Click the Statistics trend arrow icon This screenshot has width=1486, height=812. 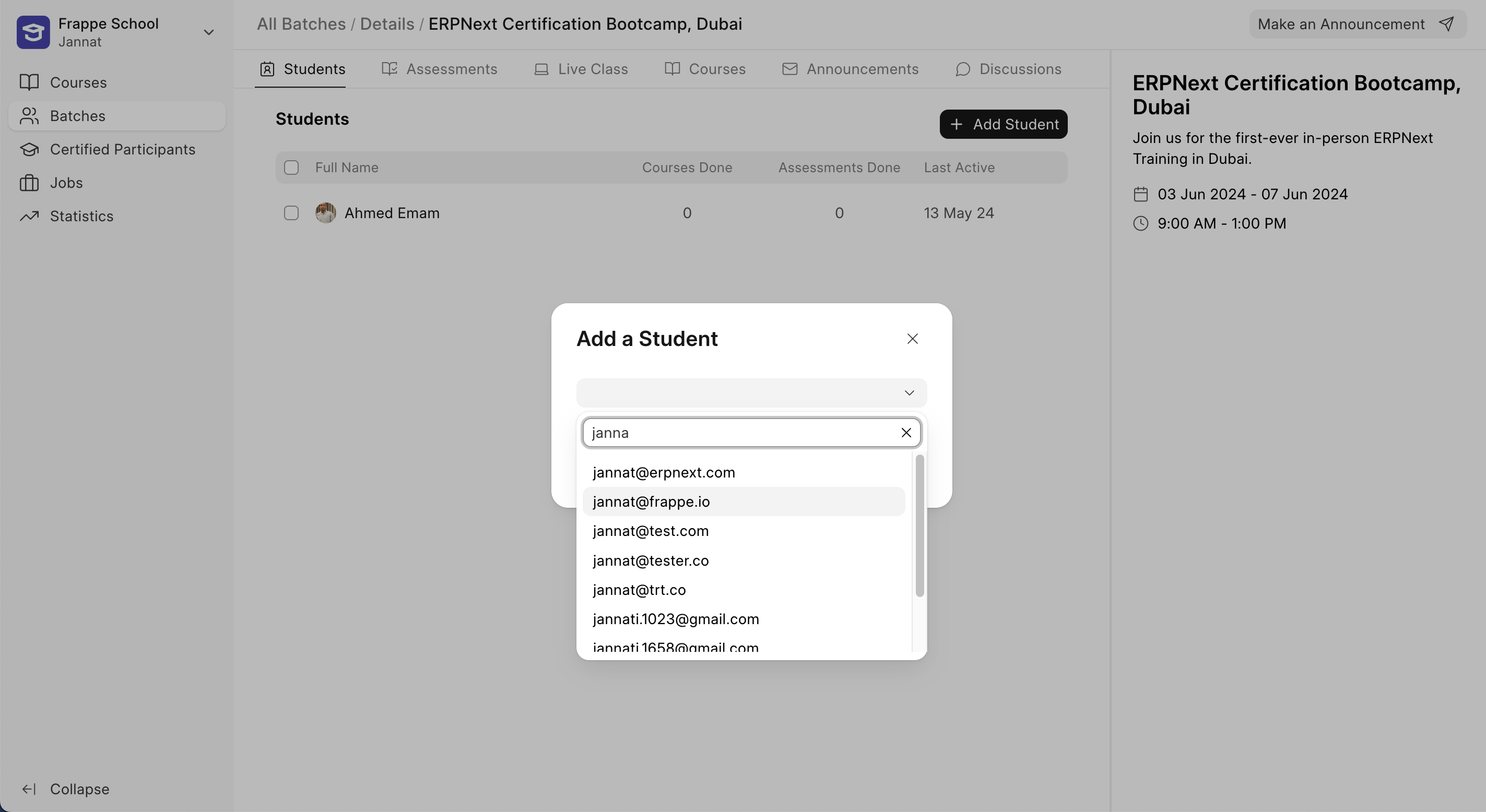(x=29, y=216)
